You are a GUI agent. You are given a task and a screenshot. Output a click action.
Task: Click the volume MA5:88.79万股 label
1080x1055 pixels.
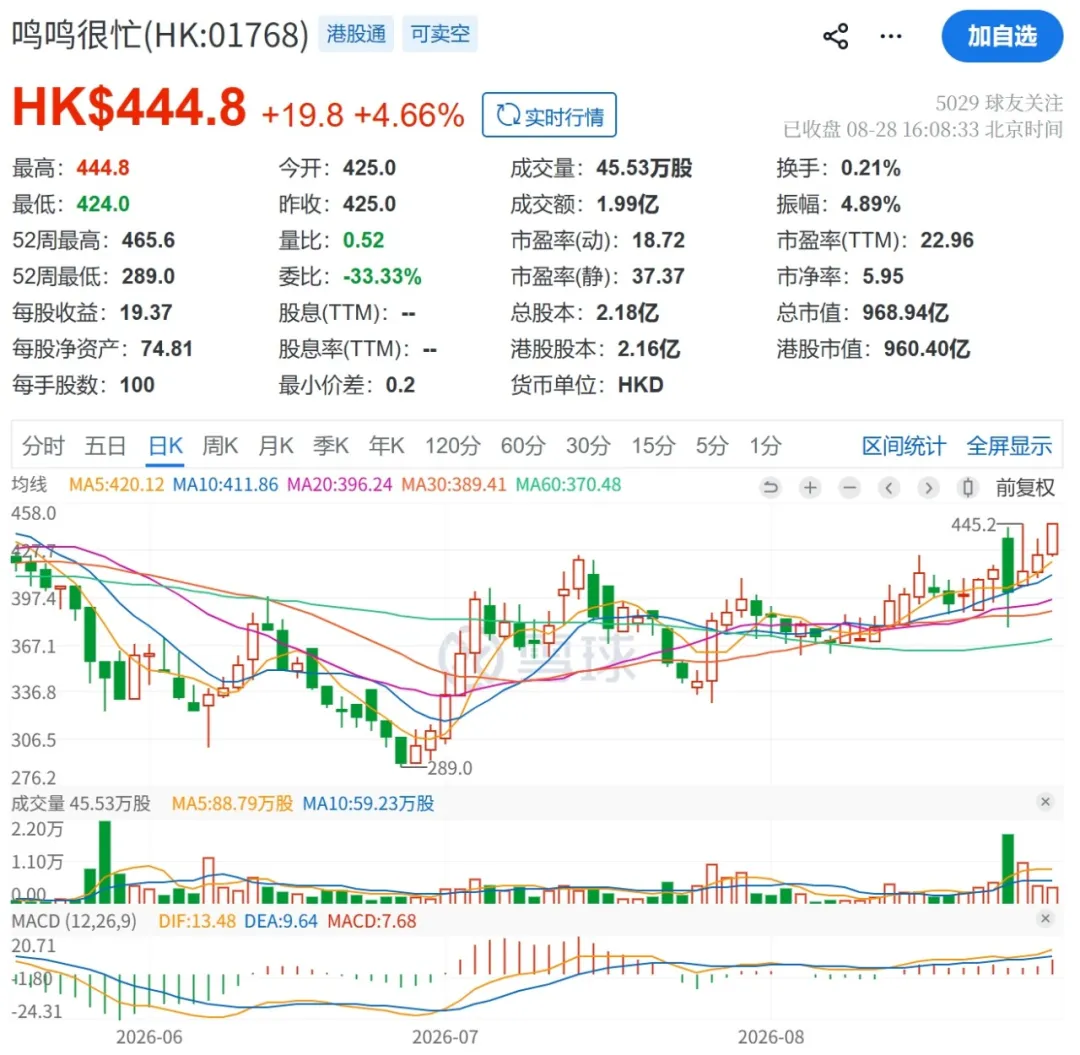232,804
